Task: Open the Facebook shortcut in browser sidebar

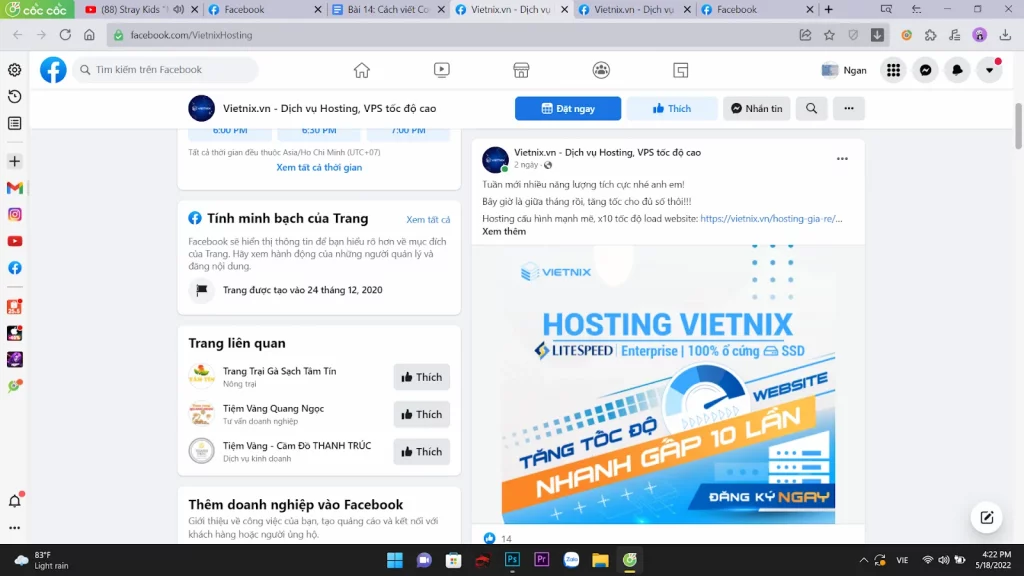Action: 14,268
